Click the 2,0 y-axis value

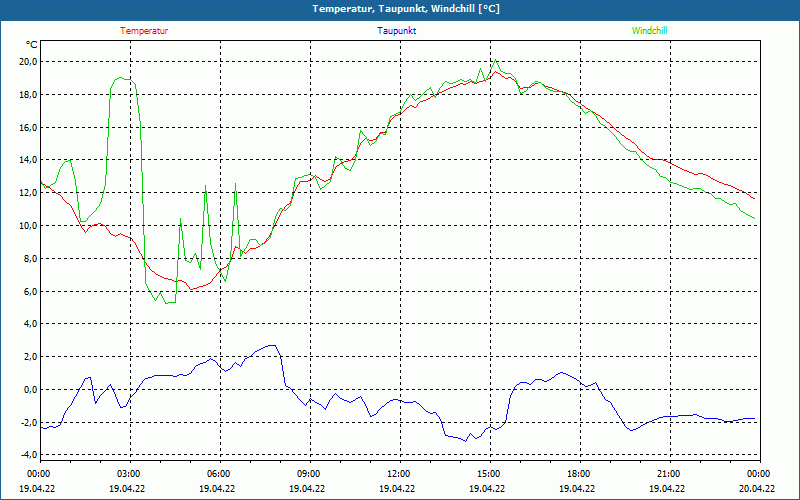point(31,357)
